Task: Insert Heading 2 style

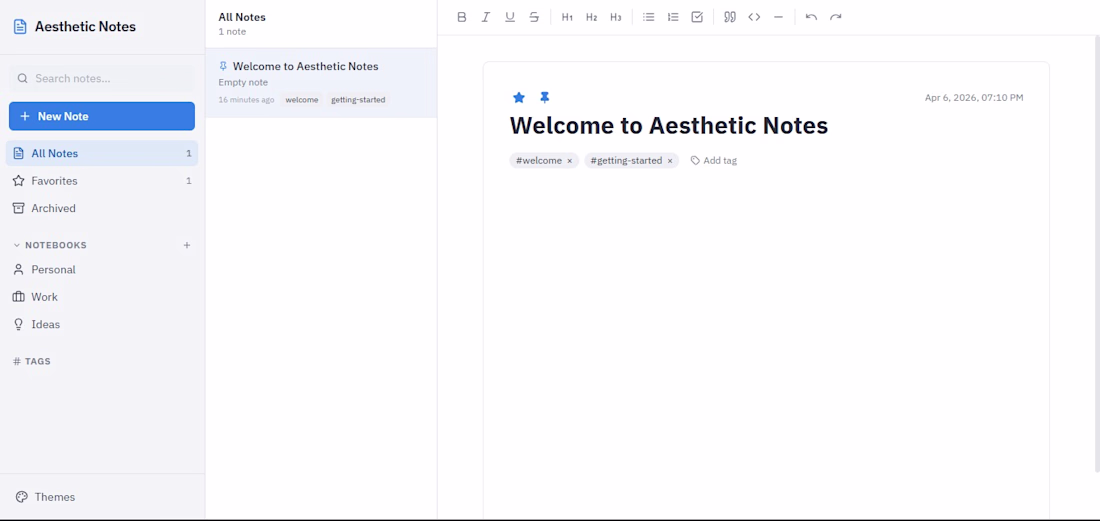Action: tap(591, 17)
